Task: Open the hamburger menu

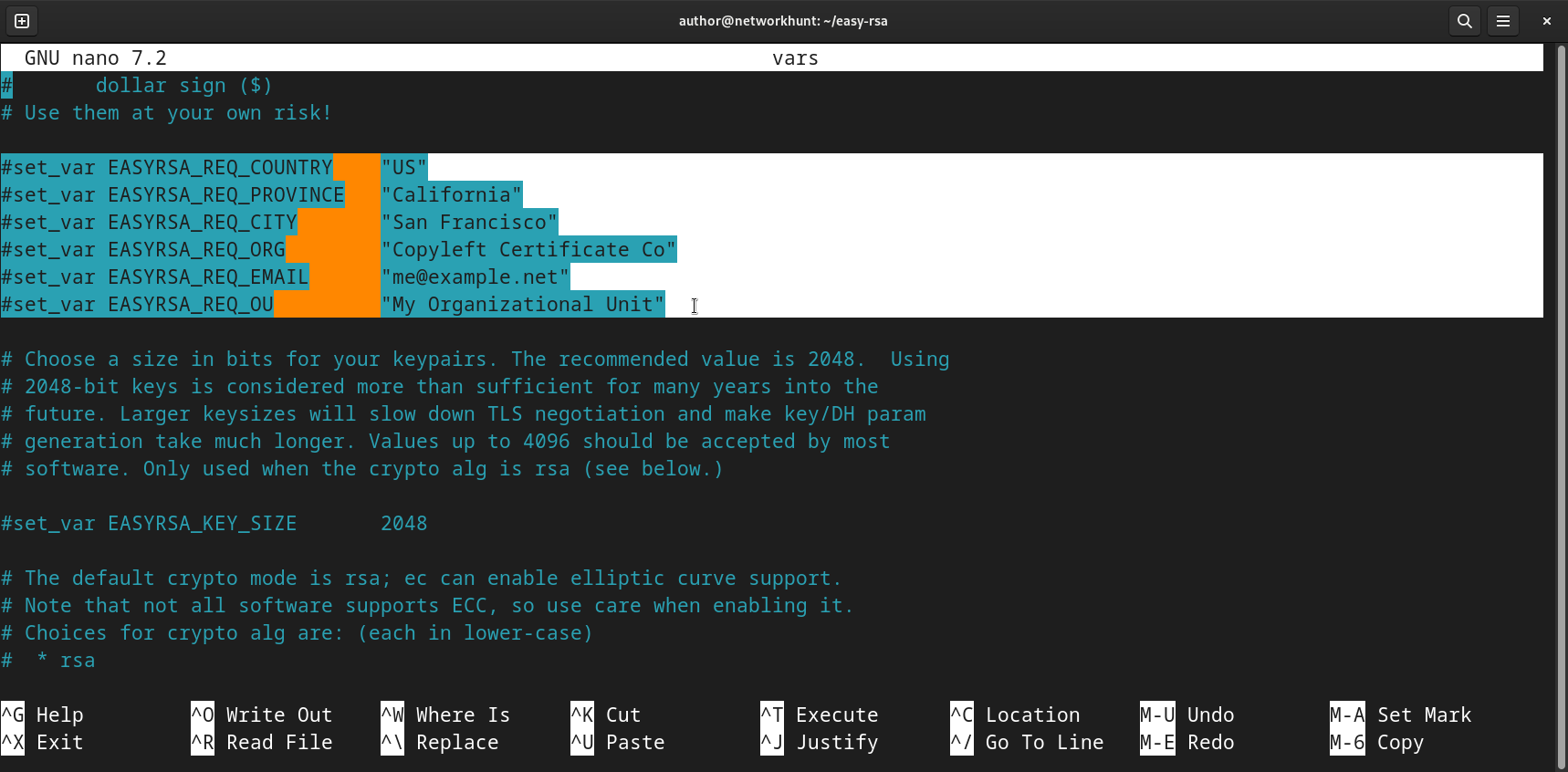Action: pyautogui.click(x=1503, y=21)
